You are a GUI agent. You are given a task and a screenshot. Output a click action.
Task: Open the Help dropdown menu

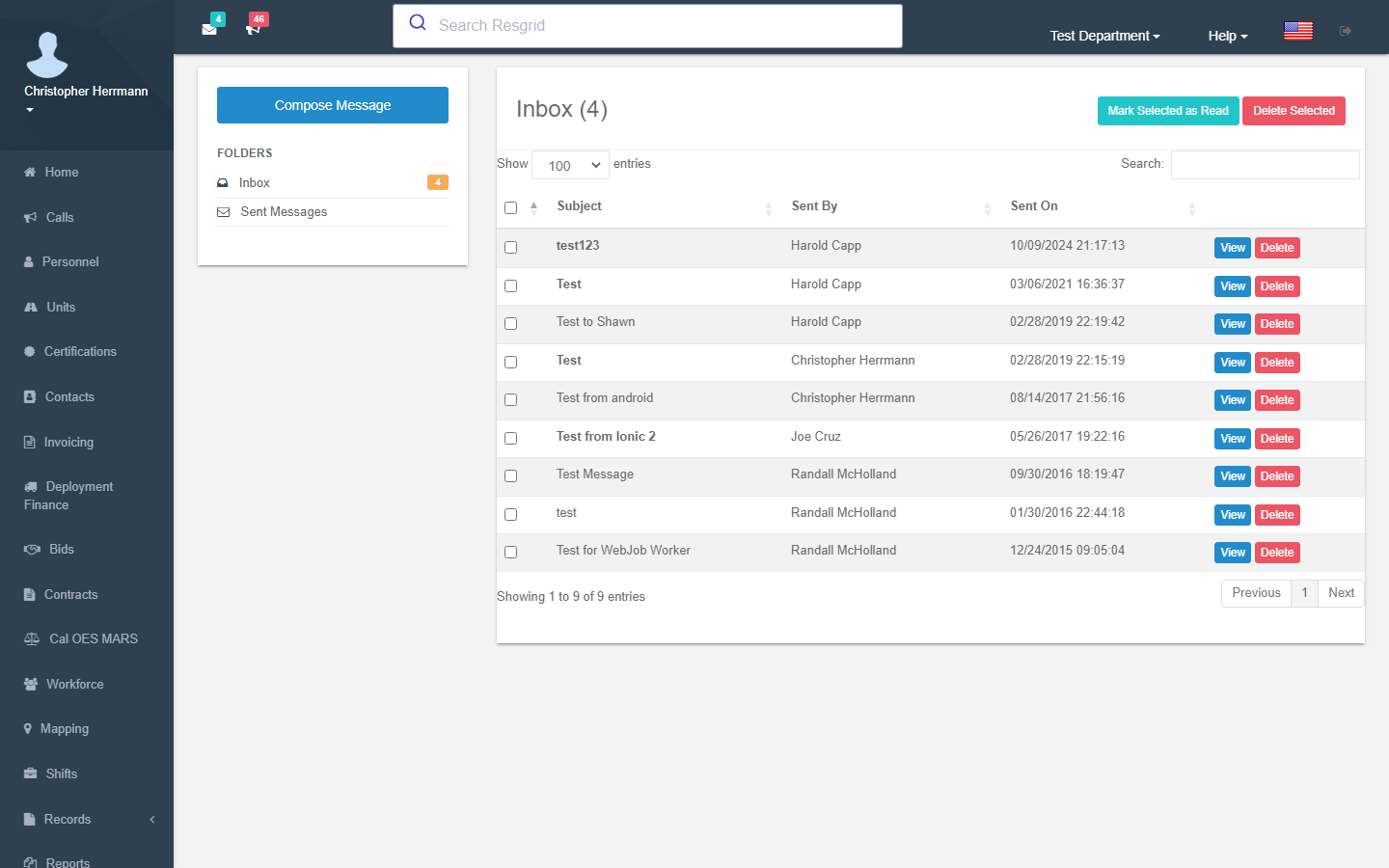point(1228,36)
